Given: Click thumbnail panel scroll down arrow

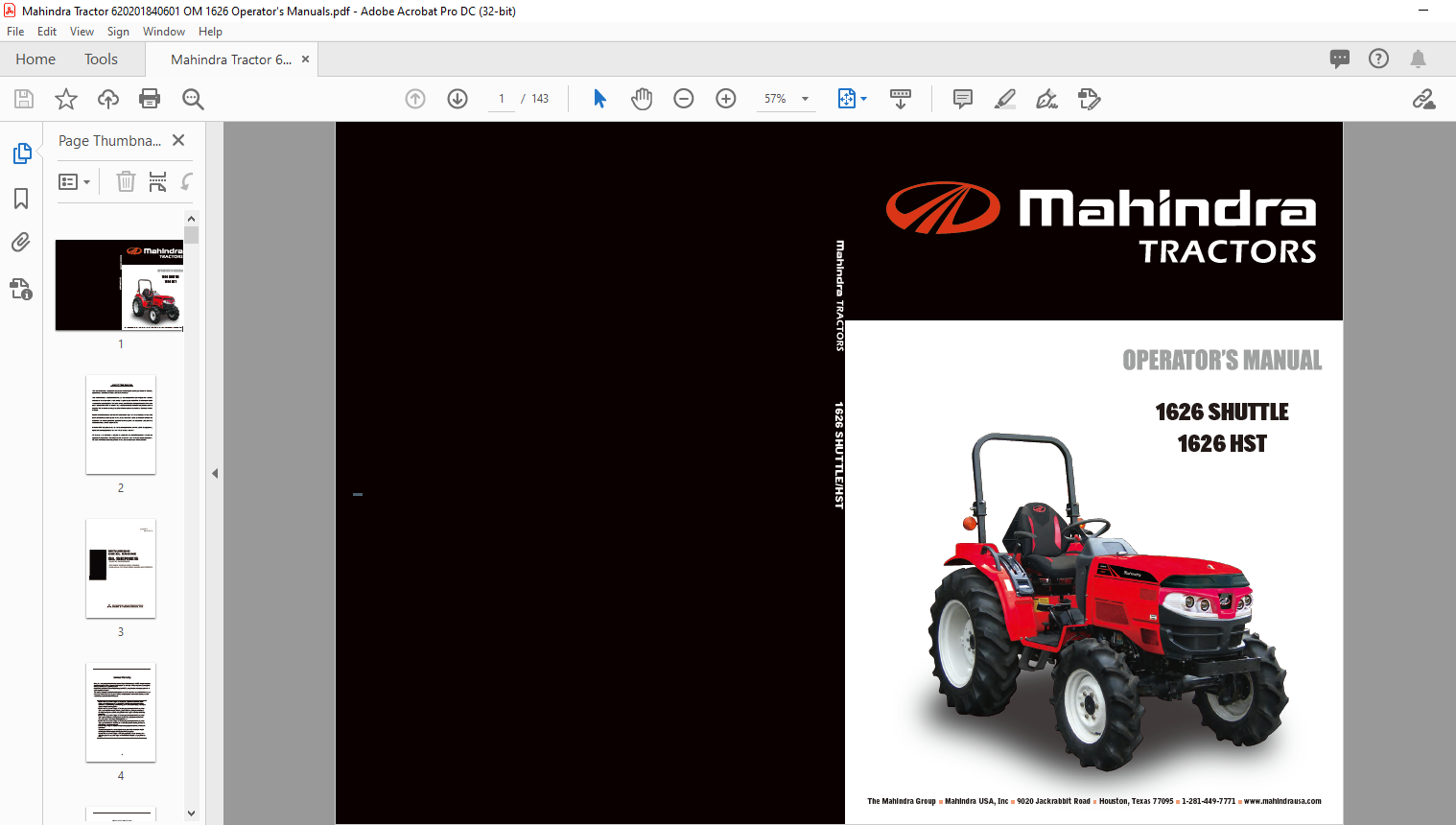Looking at the screenshot, I should pyautogui.click(x=191, y=813).
